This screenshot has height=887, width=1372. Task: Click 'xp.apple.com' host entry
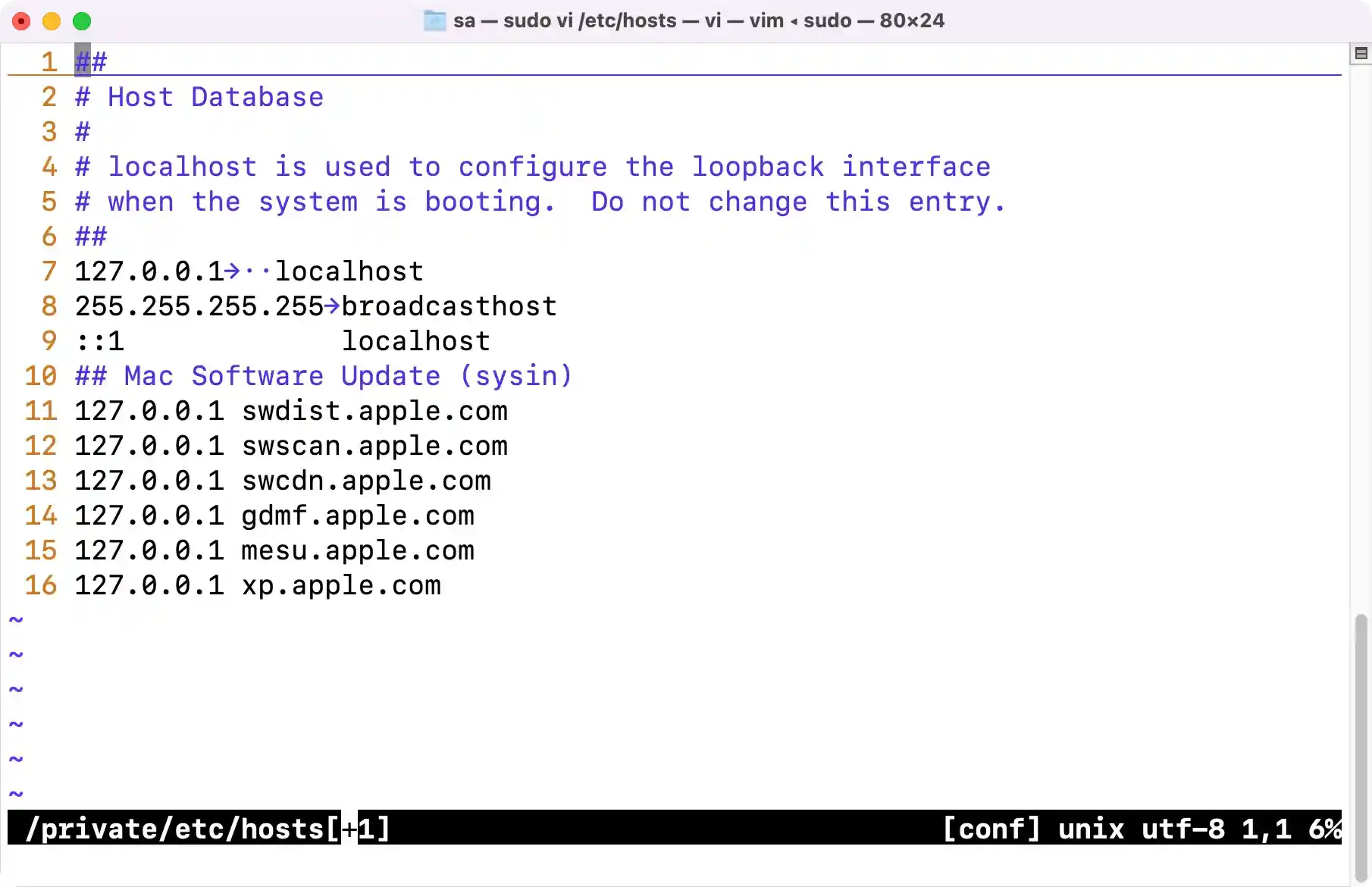pyautogui.click(x=341, y=585)
